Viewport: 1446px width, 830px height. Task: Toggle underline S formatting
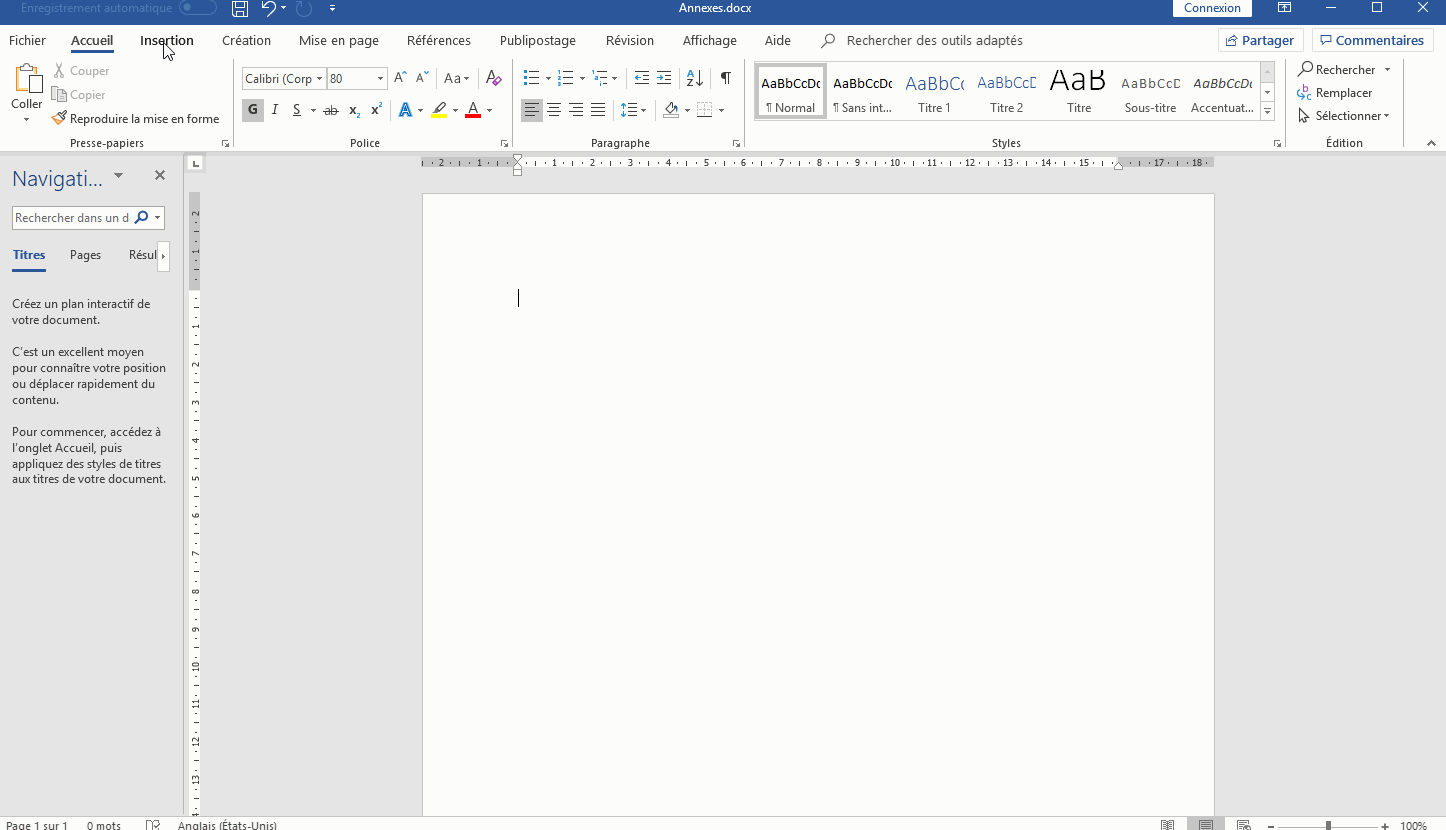coord(297,110)
